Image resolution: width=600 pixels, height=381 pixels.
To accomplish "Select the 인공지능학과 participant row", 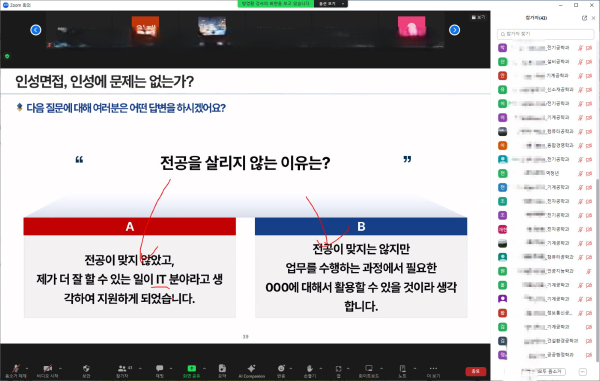I will coord(545,271).
